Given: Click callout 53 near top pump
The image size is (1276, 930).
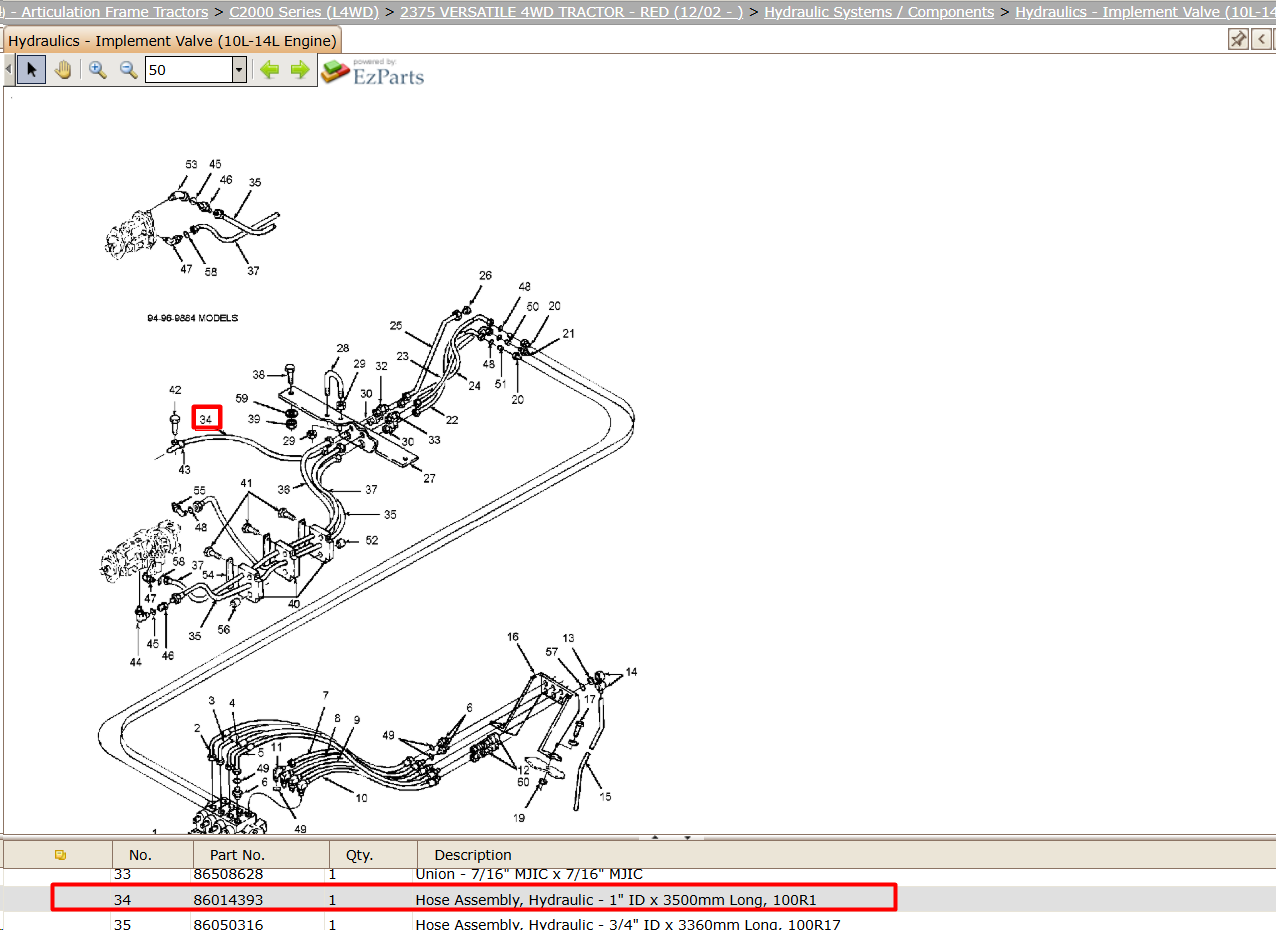Looking at the screenshot, I should pos(191,164).
